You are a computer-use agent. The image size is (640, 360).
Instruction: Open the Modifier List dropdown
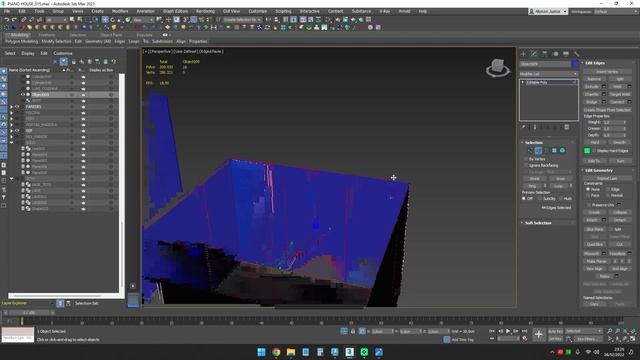(x=549, y=74)
